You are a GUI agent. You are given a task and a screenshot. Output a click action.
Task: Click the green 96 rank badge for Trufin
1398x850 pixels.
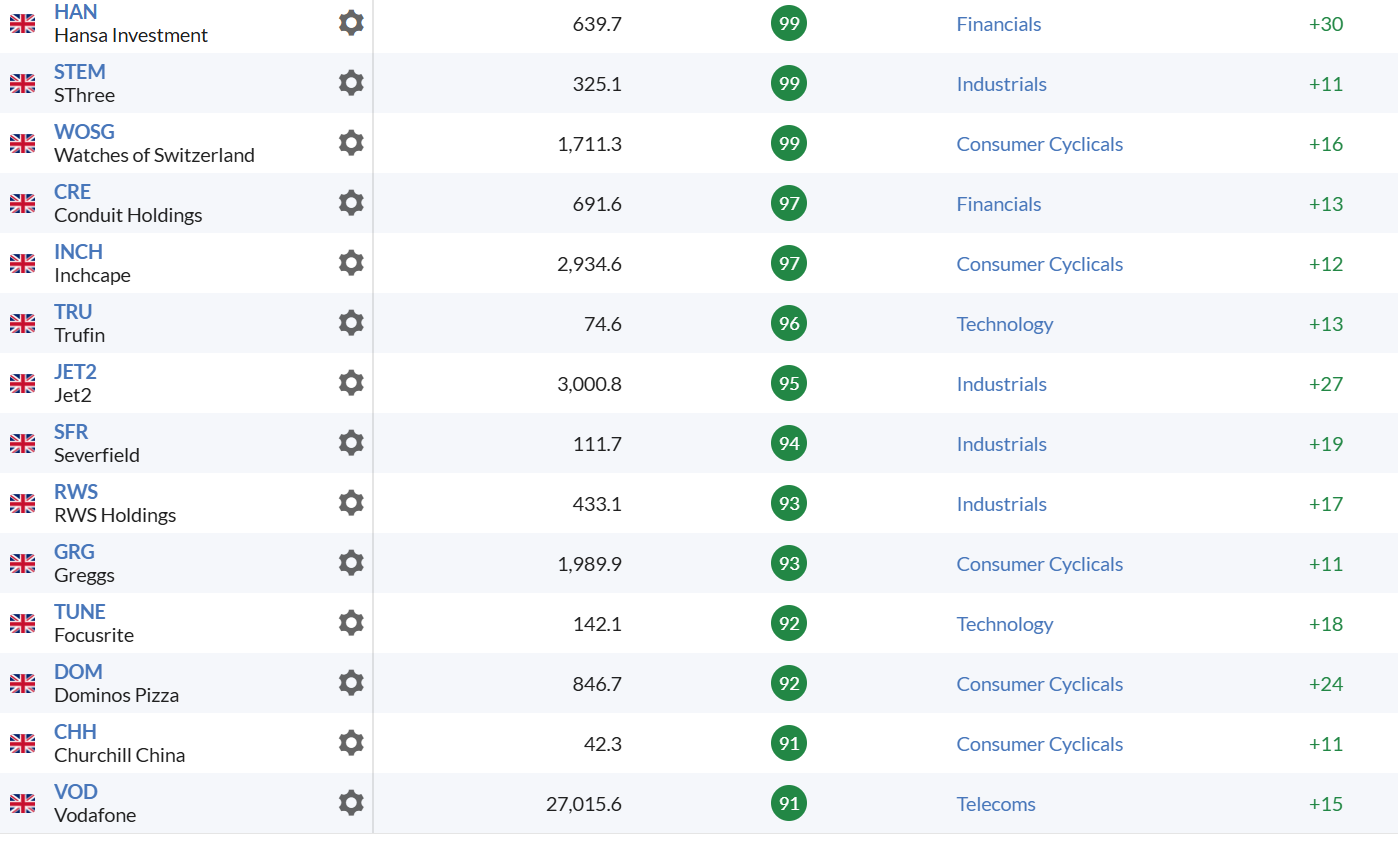point(789,323)
